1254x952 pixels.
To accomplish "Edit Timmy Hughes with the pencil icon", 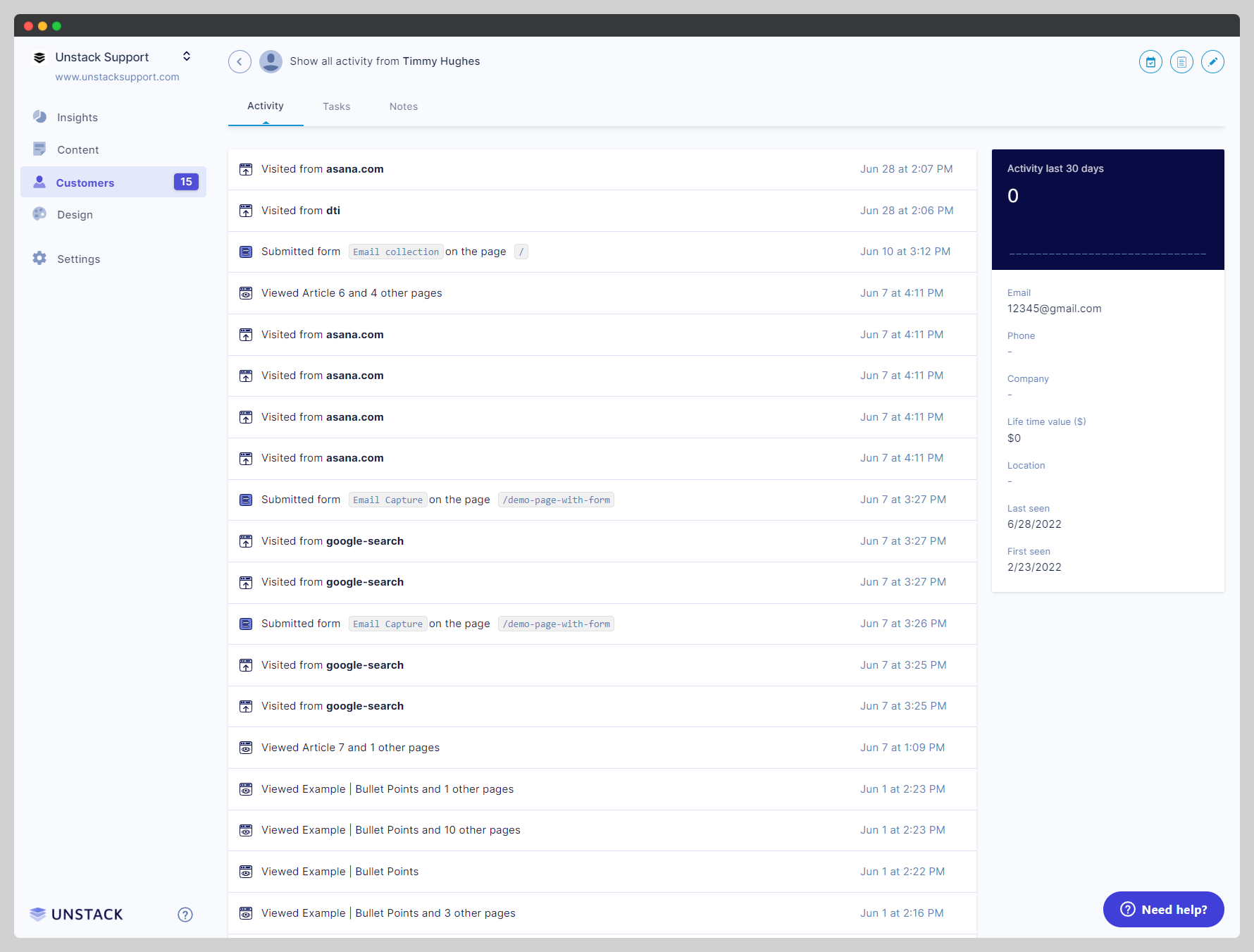I will [x=1213, y=62].
